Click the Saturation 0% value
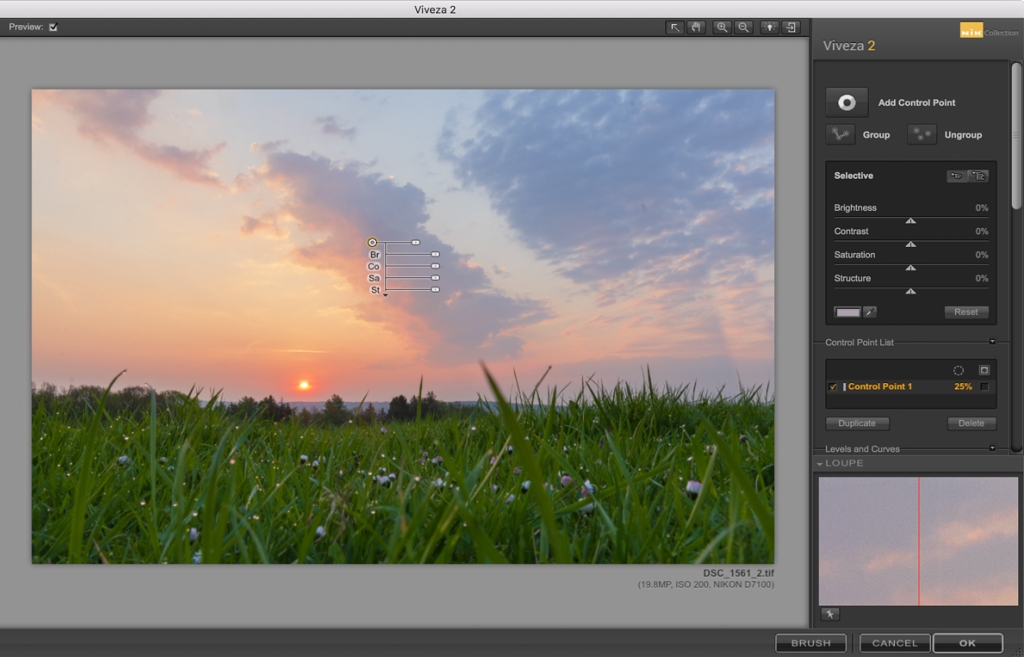Image resolution: width=1024 pixels, height=657 pixels. click(982, 255)
